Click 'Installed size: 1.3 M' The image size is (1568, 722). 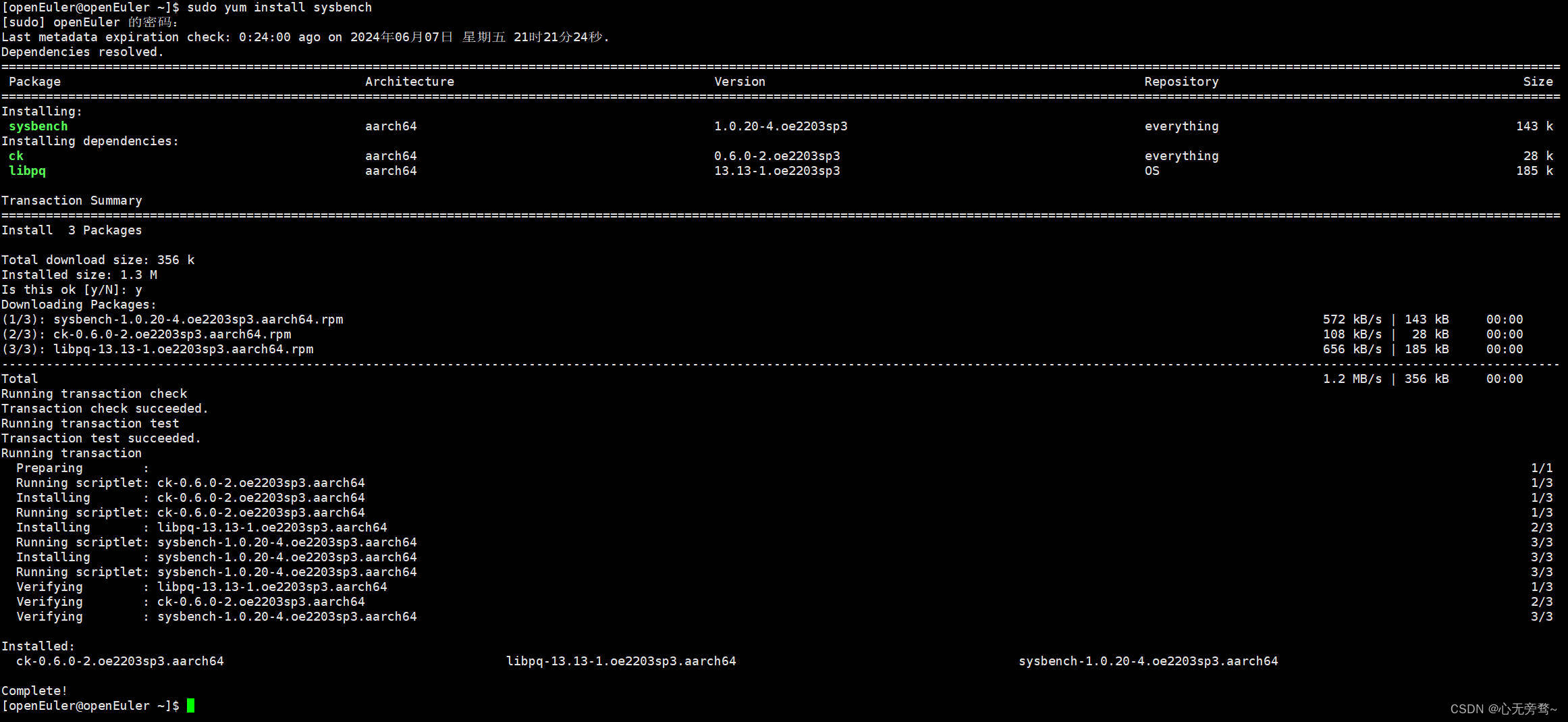(x=79, y=275)
